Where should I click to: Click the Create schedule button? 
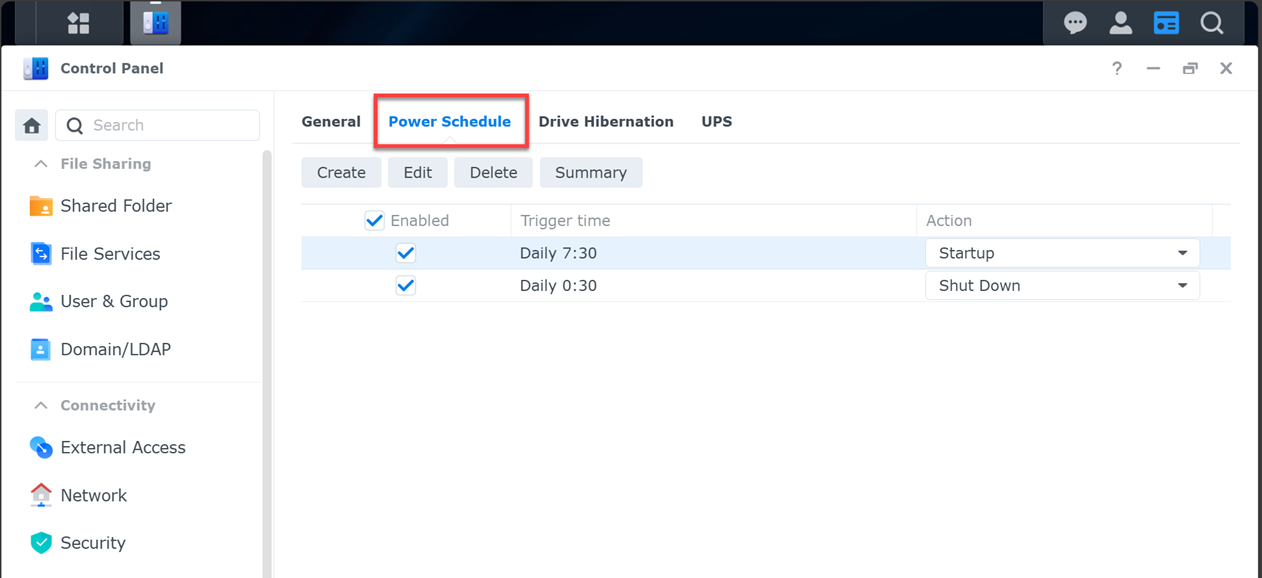pos(341,173)
